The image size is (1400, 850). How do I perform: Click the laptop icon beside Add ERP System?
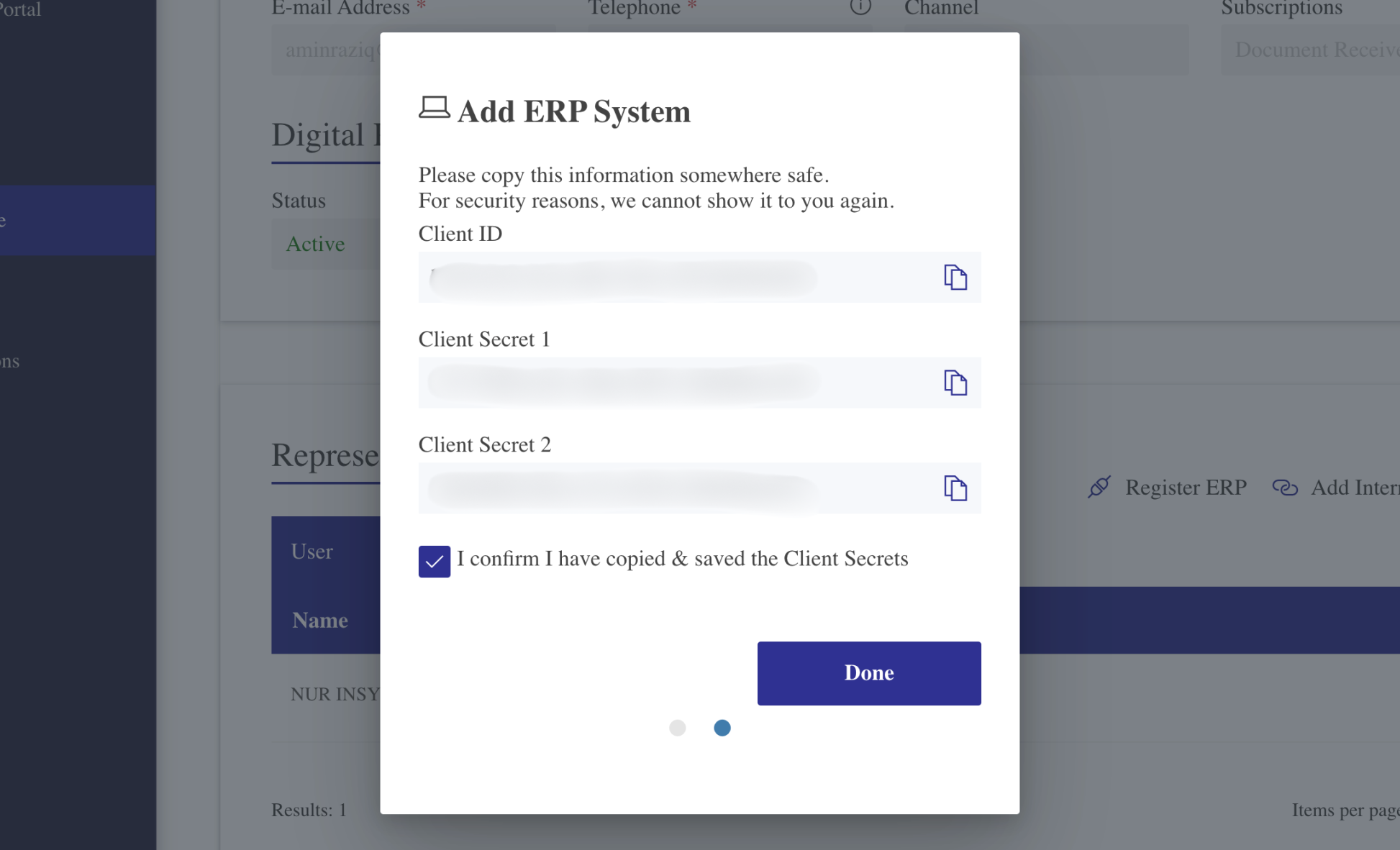point(434,109)
